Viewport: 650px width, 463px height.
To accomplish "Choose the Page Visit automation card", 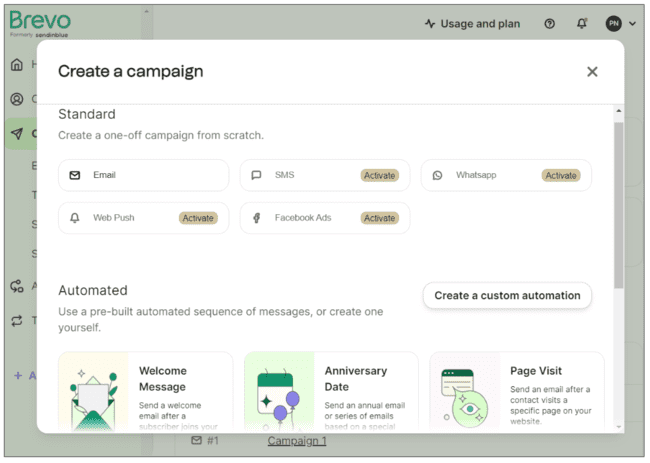I will click(x=516, y=392).
